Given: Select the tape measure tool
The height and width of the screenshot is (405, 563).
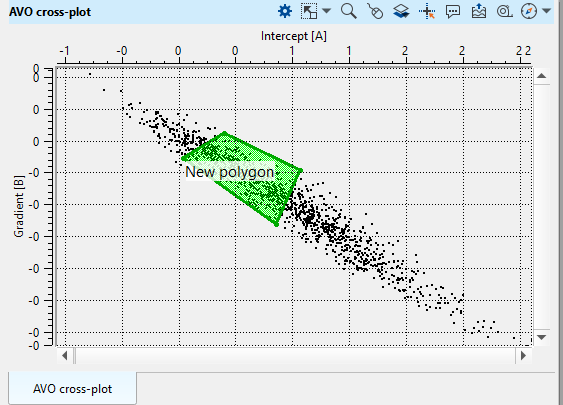Looking at the screenshot, I should (x=504, y=11).
